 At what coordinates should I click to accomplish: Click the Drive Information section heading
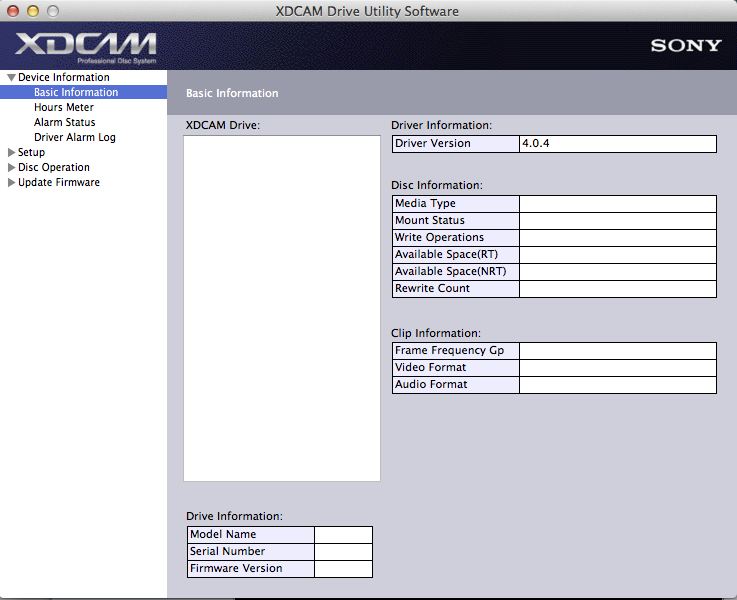pos(234,516)
